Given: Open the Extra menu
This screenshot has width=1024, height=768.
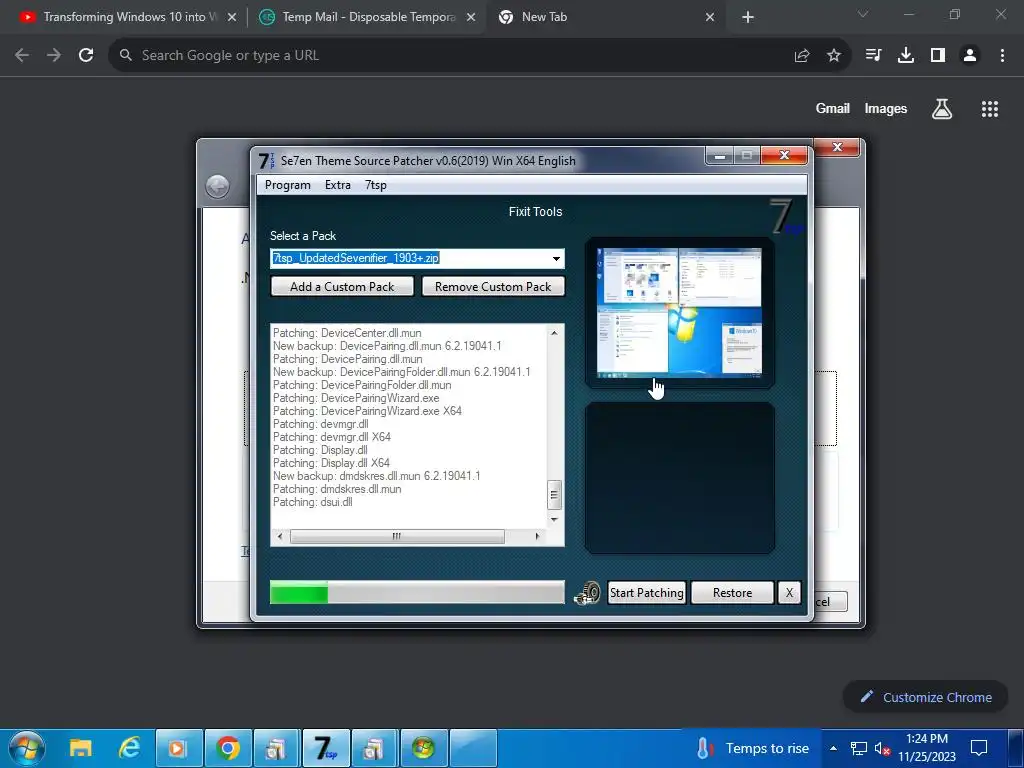Looking at the screenshot, I should (x=338, y=185).
